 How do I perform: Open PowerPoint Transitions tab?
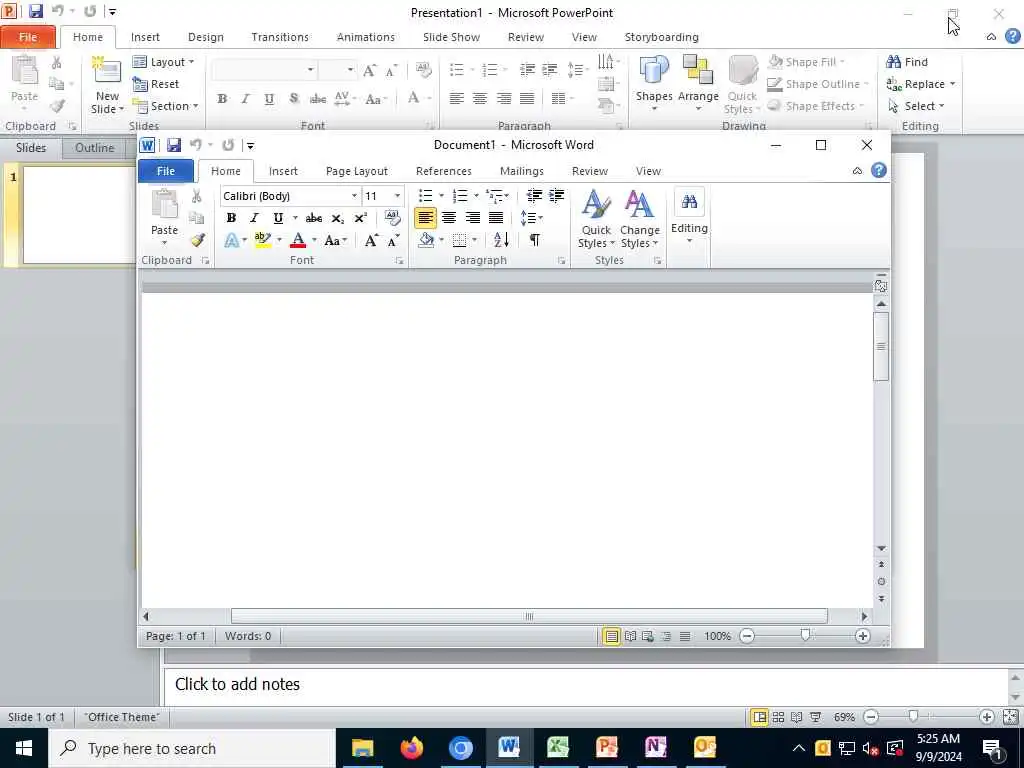pyautogui.click(x=280, y=37)
